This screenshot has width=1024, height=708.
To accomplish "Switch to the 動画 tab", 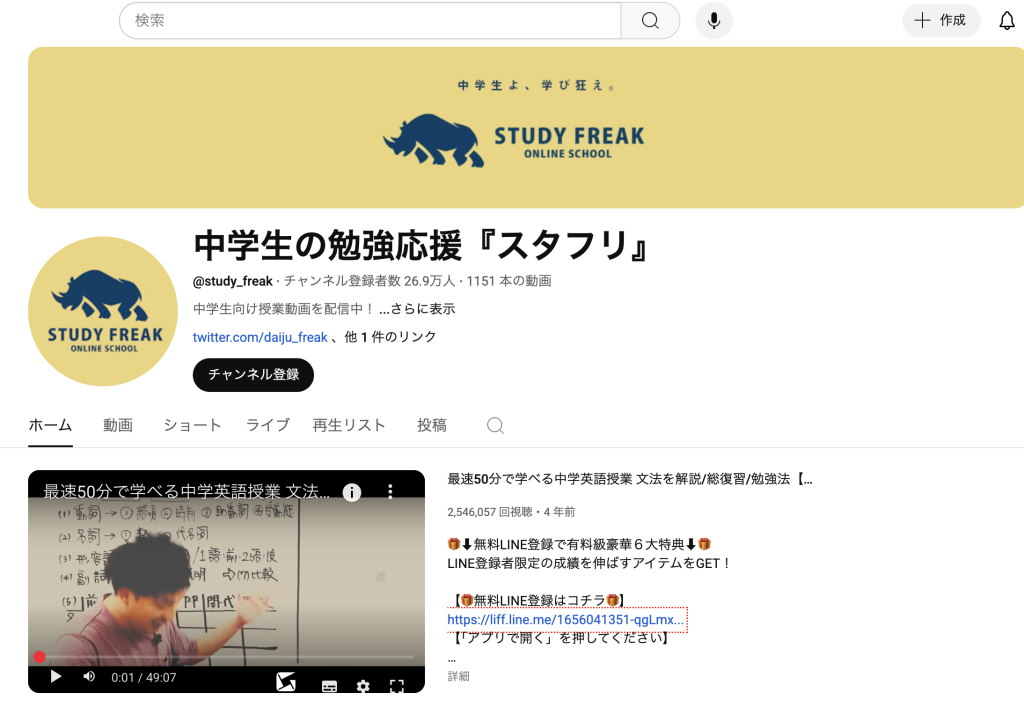I will (118, 425).
